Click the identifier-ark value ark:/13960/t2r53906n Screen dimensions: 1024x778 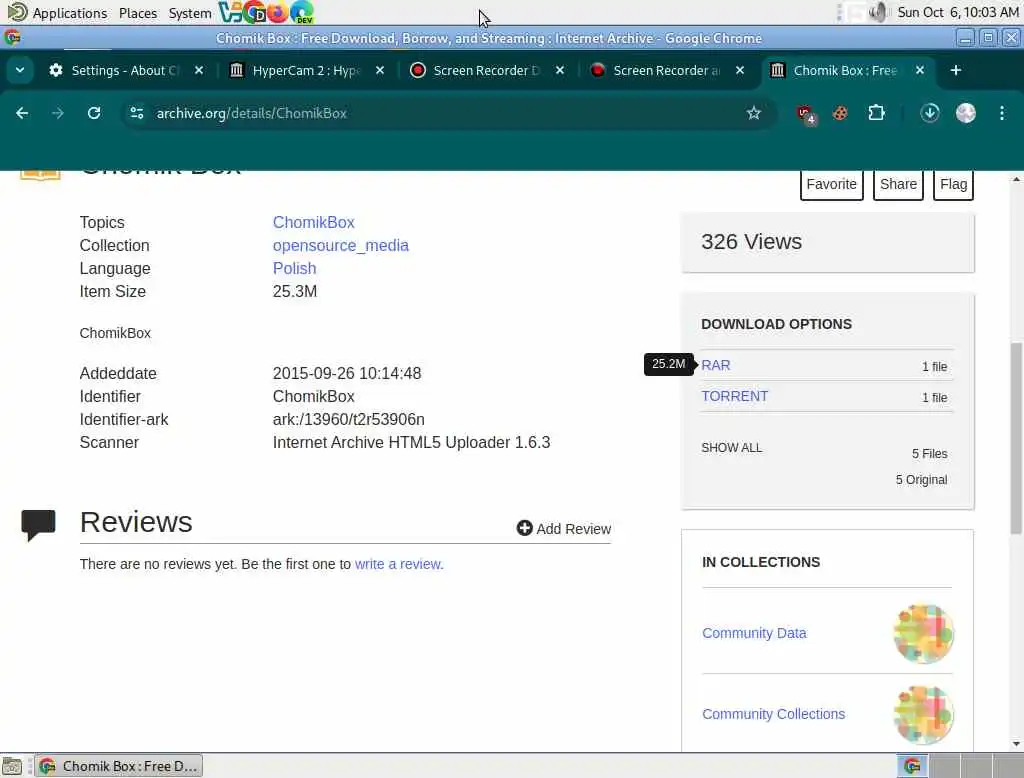coord(348,419)
